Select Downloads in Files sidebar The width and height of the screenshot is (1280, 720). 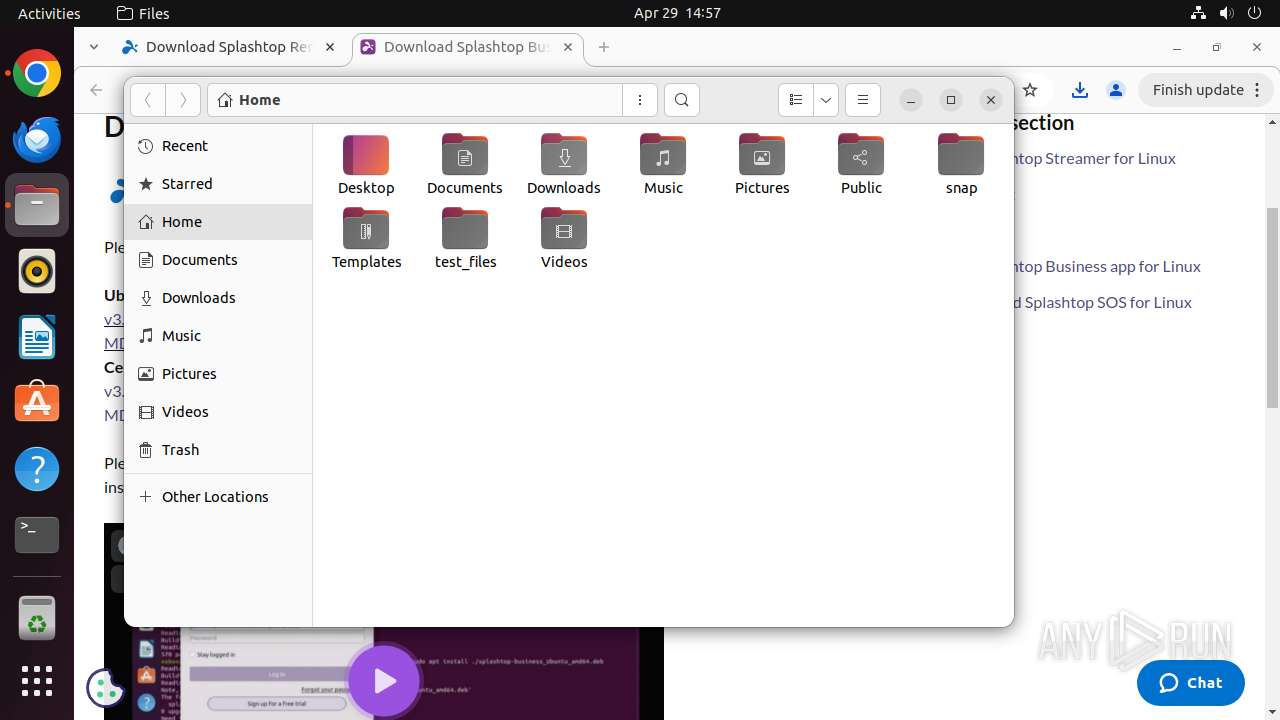[218, 298]
